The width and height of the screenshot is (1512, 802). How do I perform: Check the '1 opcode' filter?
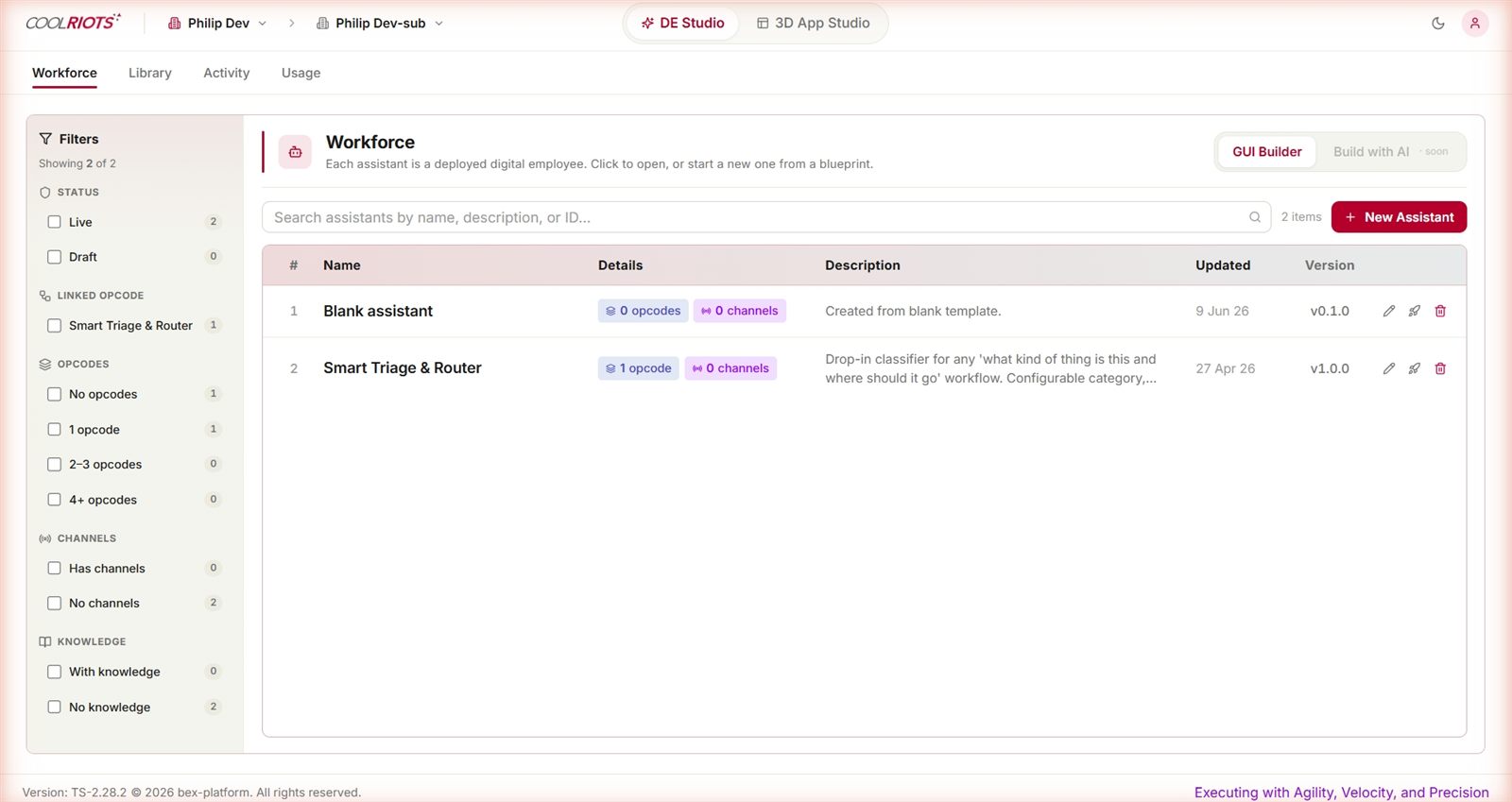pos(55,429)
